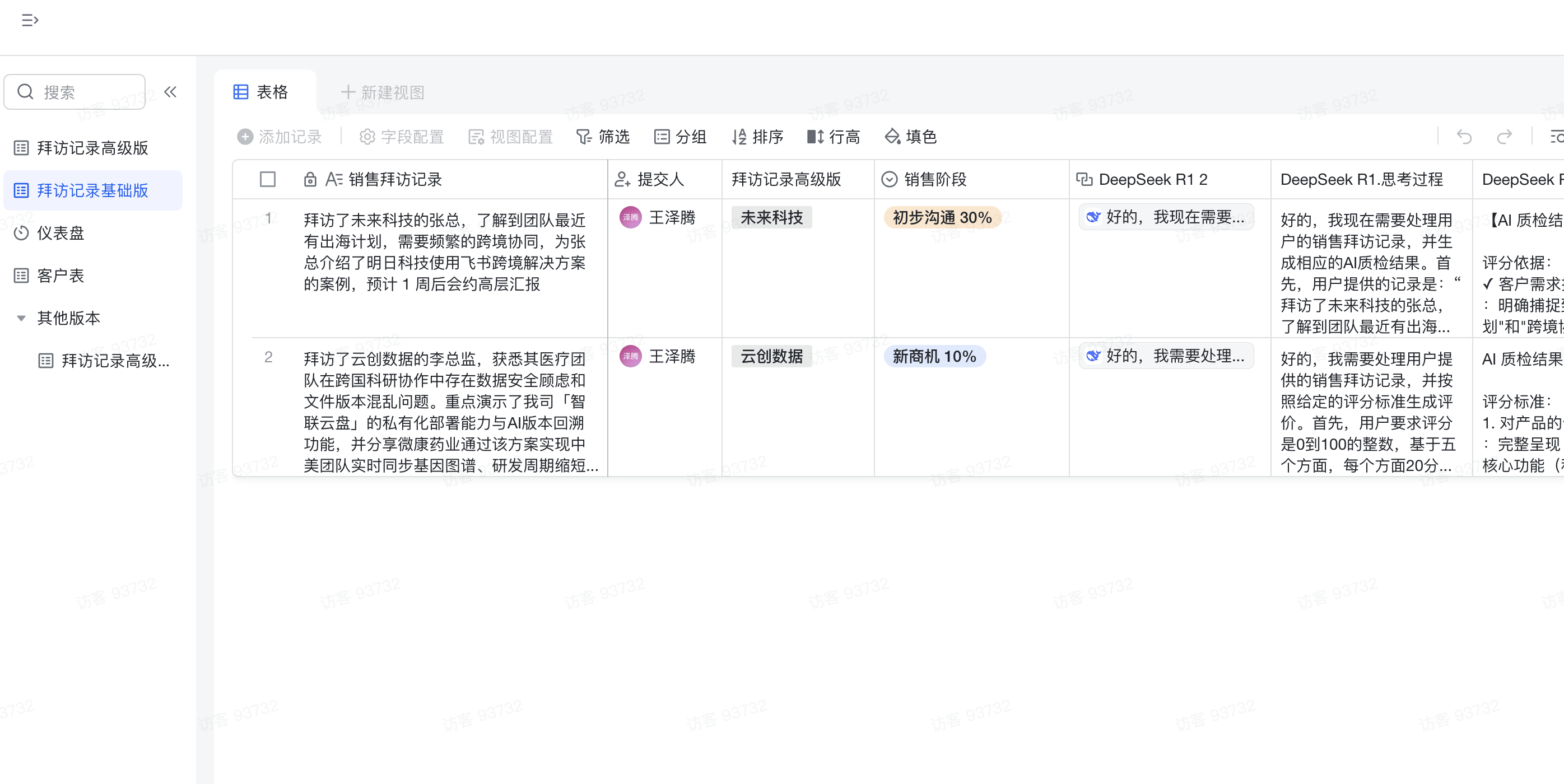Open 字段配置 settings
This screenshot has width=1564, height=784.
point(401,137)
